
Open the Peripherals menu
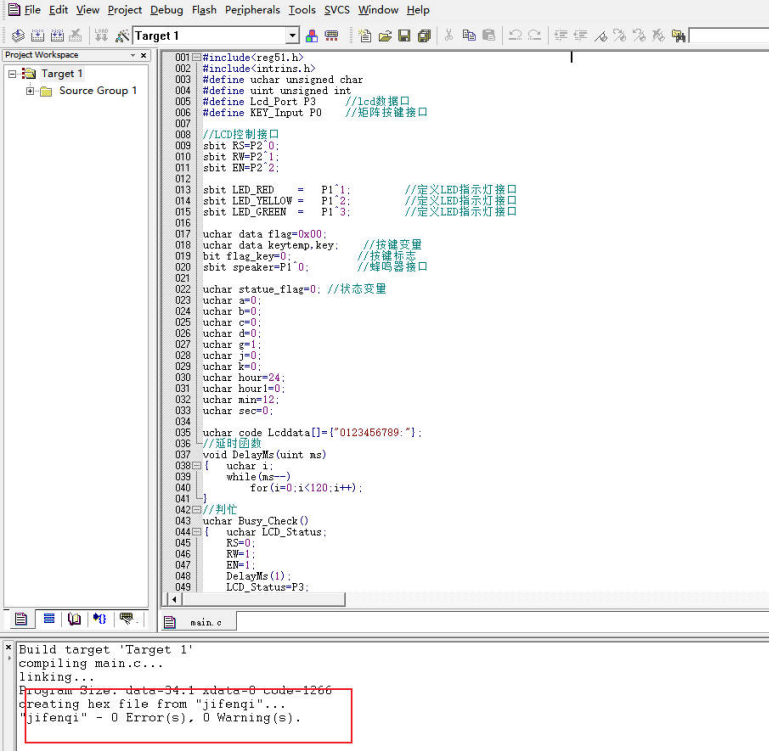tap(253, 10)
